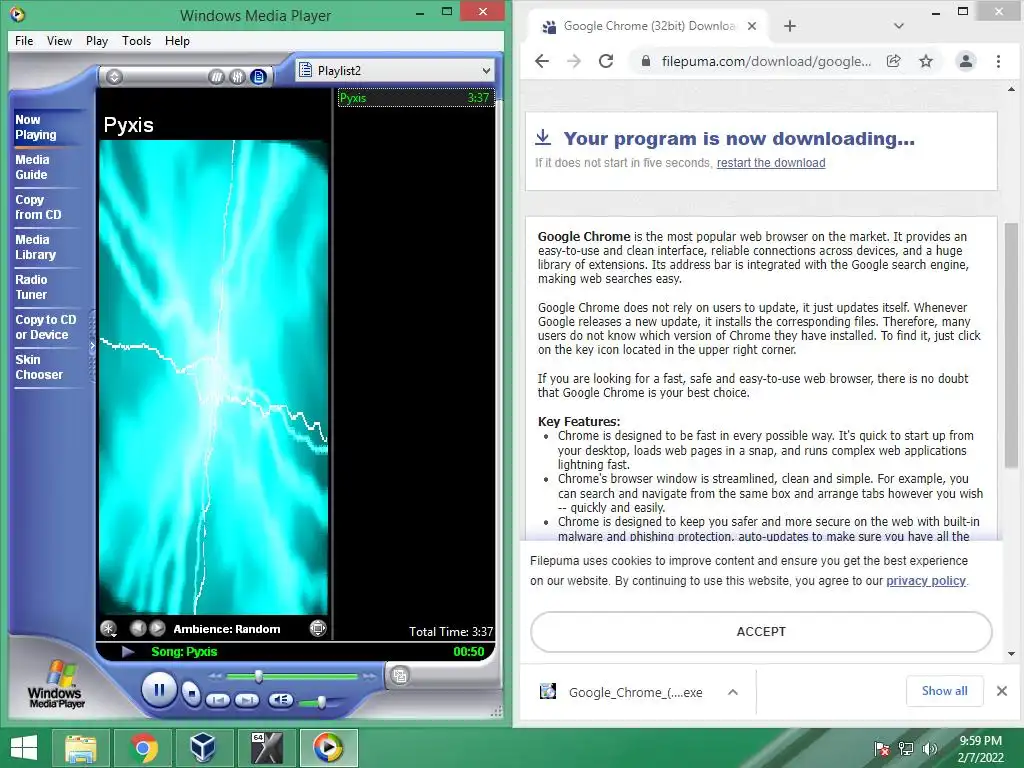Open the File menu in Media Player
The width and height of the screenshot is (1024, 768).
tap(24, 40)
